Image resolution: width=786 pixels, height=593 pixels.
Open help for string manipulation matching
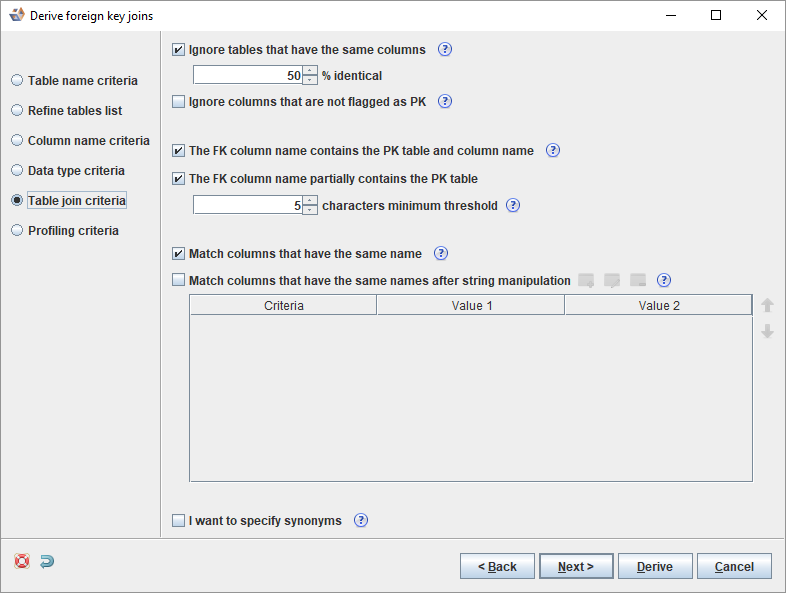(x=663, y=281)
